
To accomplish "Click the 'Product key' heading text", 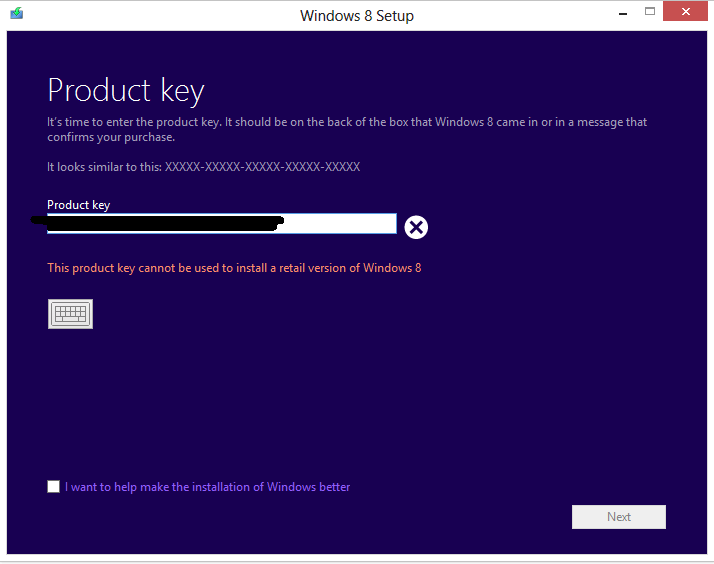I will tap(126, 91).
